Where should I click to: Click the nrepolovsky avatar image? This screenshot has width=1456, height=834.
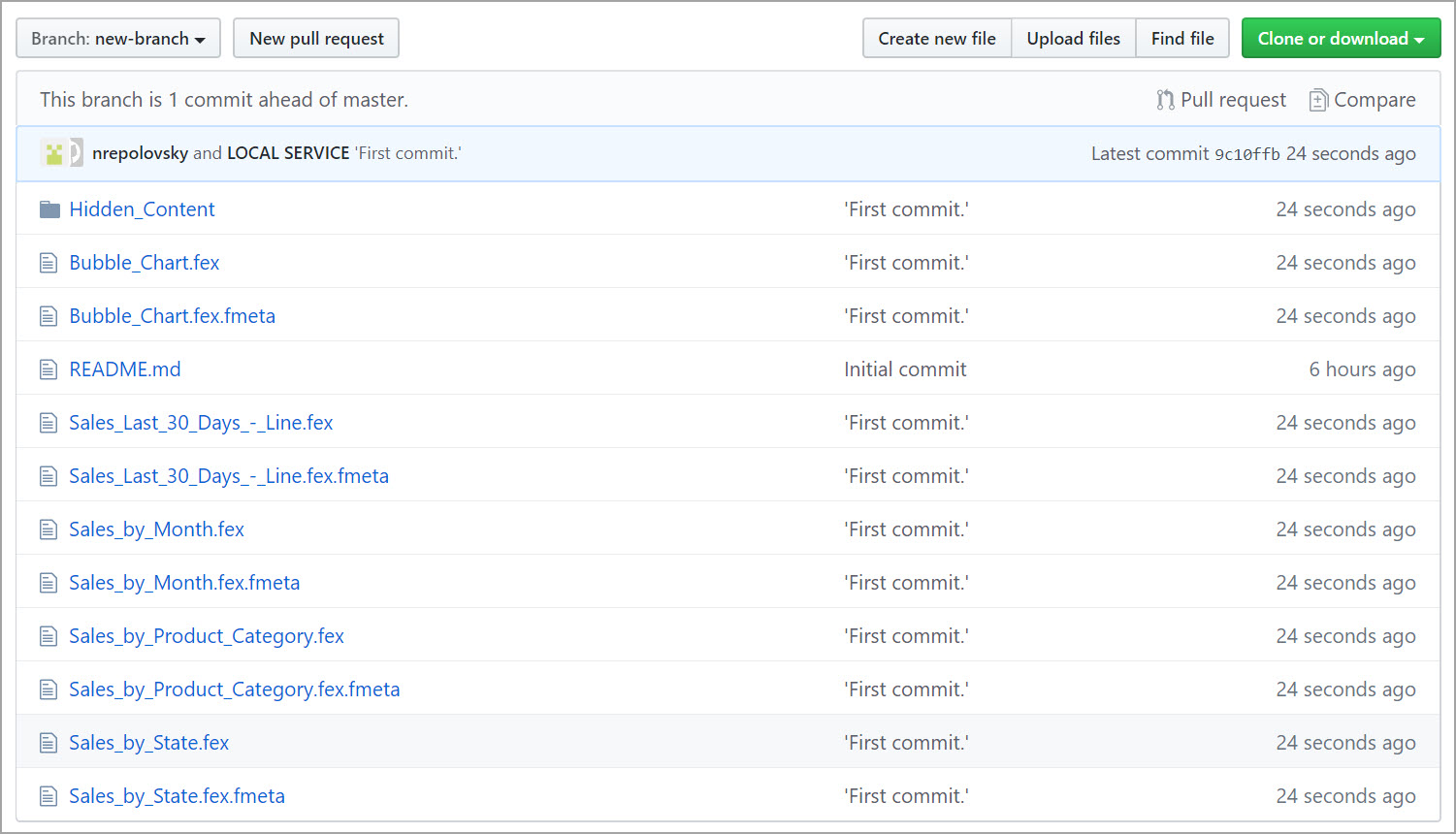(54, 153)
